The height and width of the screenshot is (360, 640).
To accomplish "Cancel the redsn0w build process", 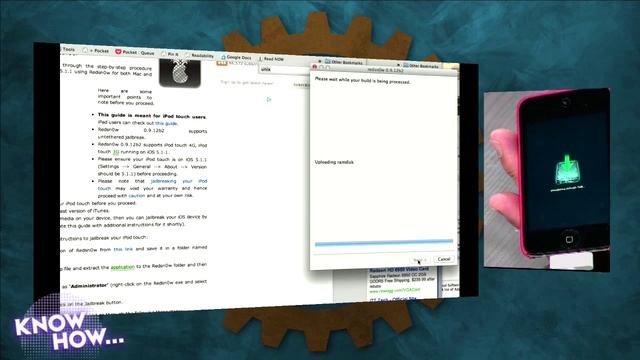I will click(x=444, y=259).
